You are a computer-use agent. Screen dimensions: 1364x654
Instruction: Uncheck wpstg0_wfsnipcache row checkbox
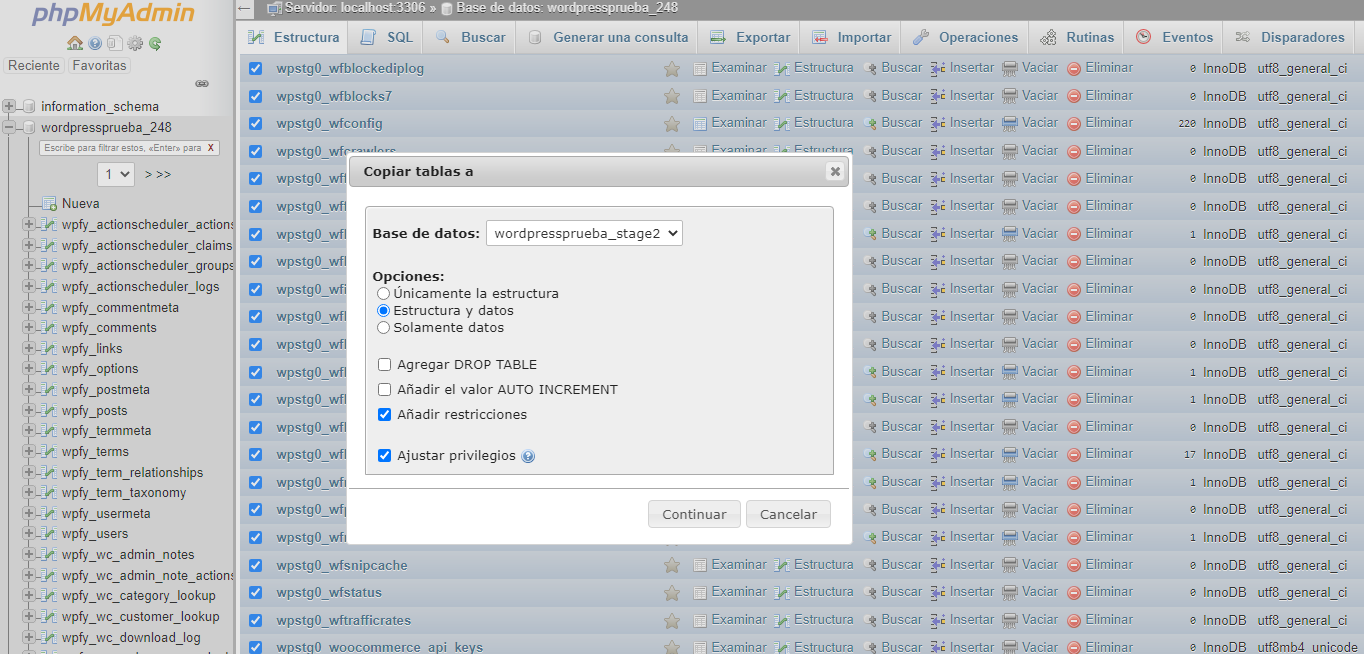pyautogui.click(x=255, y=565)
